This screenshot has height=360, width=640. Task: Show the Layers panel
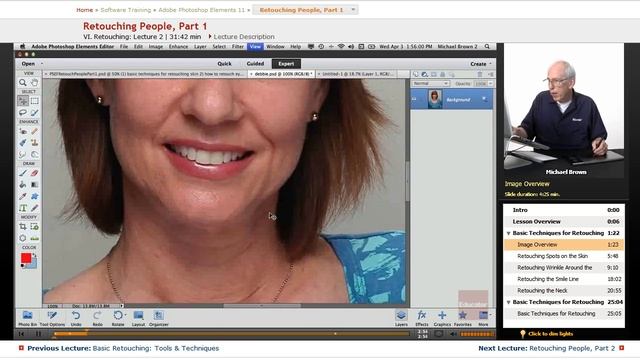(x=401, y=318)
